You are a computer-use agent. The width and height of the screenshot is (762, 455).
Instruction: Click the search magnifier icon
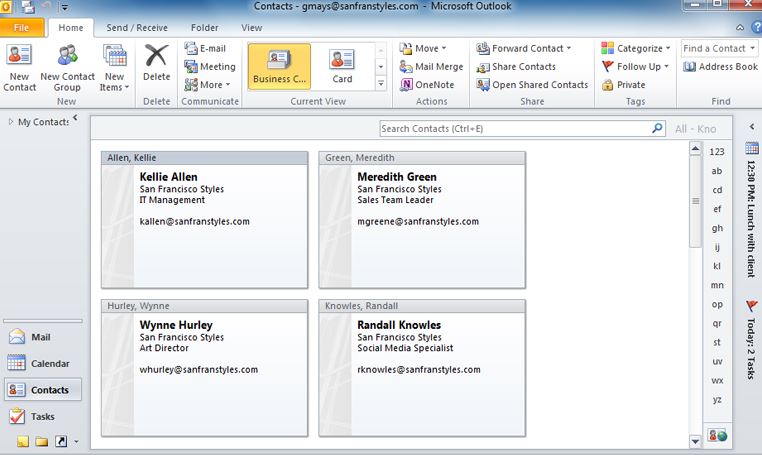[657, 128]
